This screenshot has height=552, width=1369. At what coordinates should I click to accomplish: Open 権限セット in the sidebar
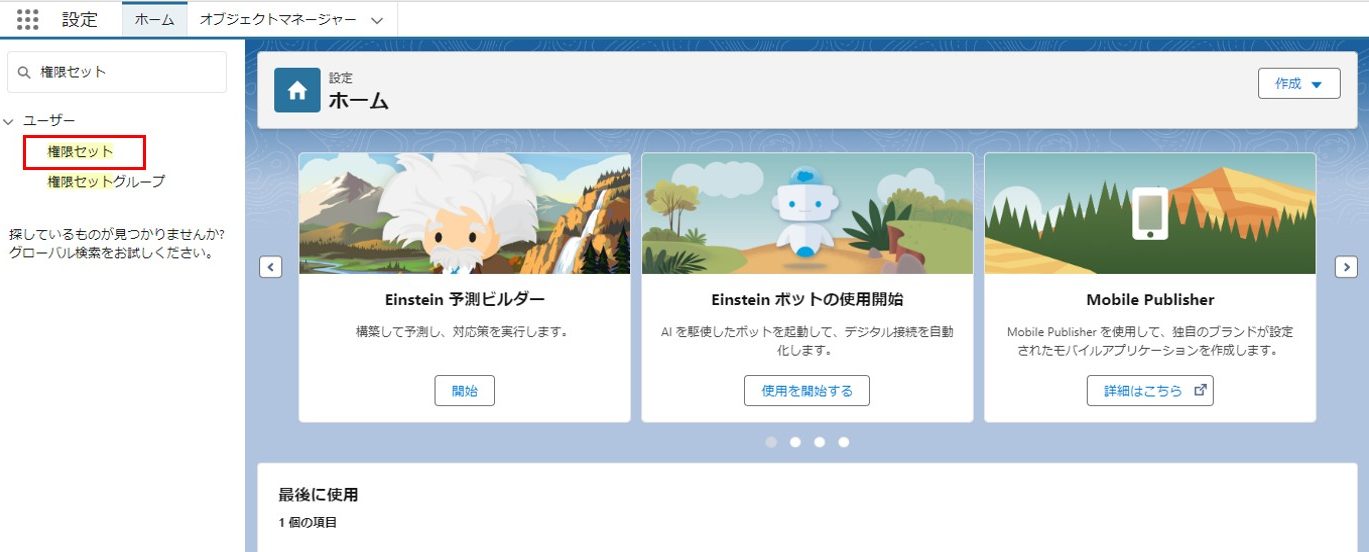80,152
